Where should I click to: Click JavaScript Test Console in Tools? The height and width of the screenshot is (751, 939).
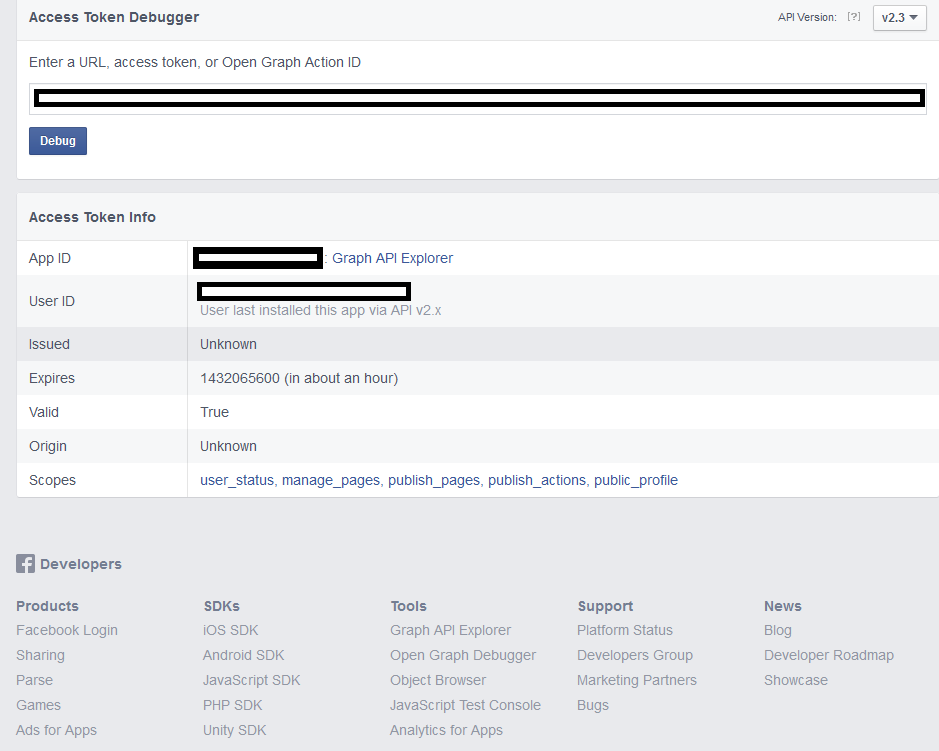(465, 705)
